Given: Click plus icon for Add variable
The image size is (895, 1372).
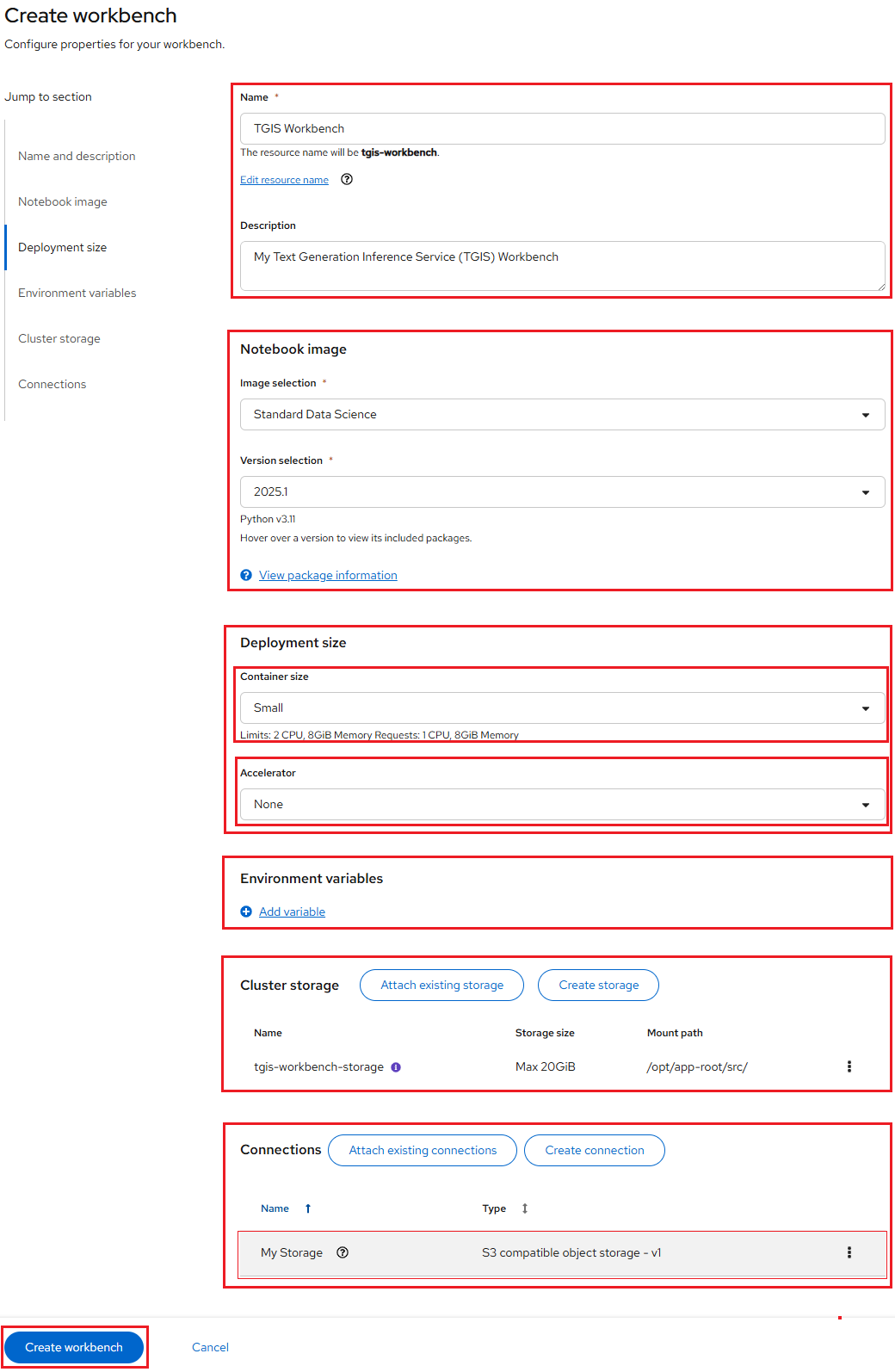Looking at the screenshot, I should tap(246, 912).
